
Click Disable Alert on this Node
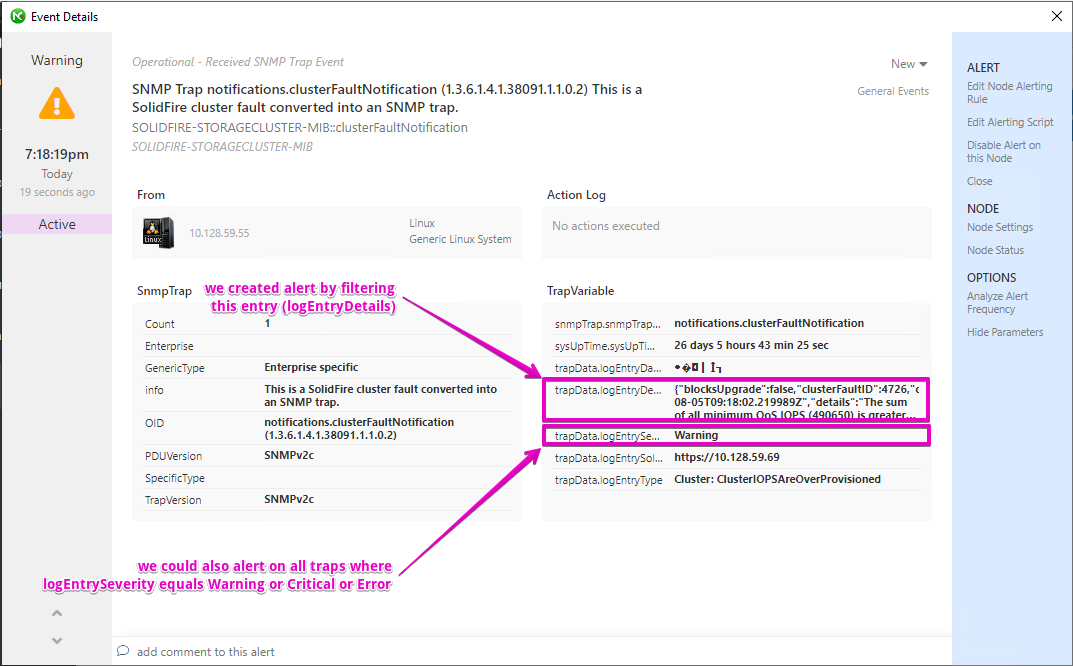coord(1004,151)
